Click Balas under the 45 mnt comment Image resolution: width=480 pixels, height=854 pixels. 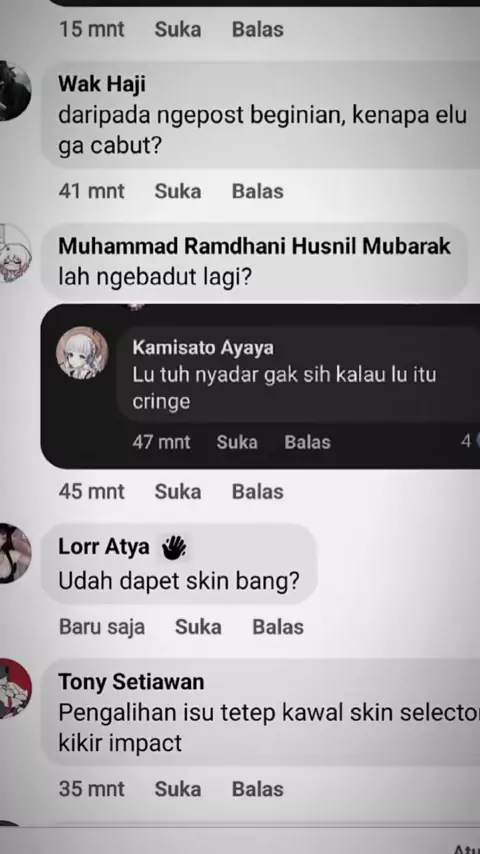[258, 491]
